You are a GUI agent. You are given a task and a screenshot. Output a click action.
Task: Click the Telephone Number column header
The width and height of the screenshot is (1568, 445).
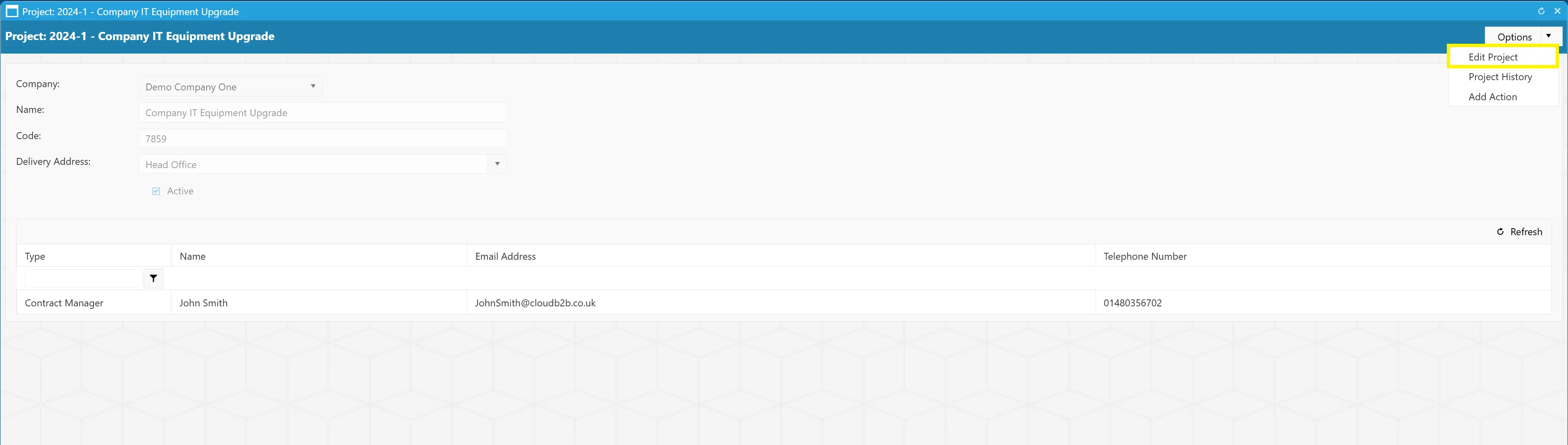[x=1323, y=256]
